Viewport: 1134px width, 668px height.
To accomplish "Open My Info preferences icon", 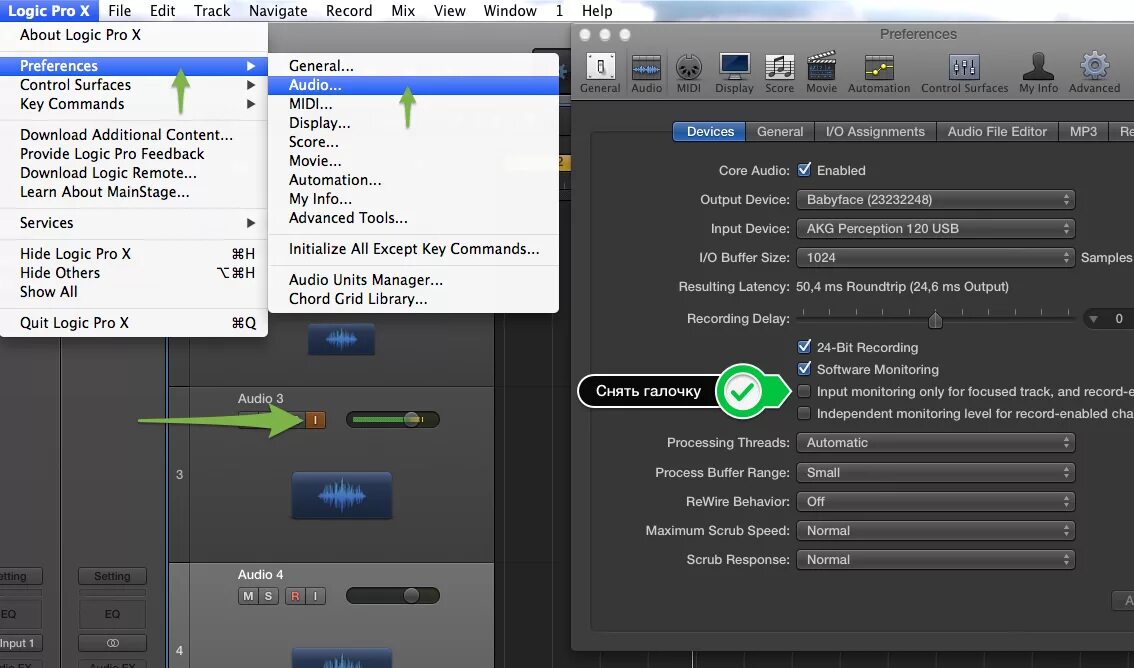I will click(1039, 73).
